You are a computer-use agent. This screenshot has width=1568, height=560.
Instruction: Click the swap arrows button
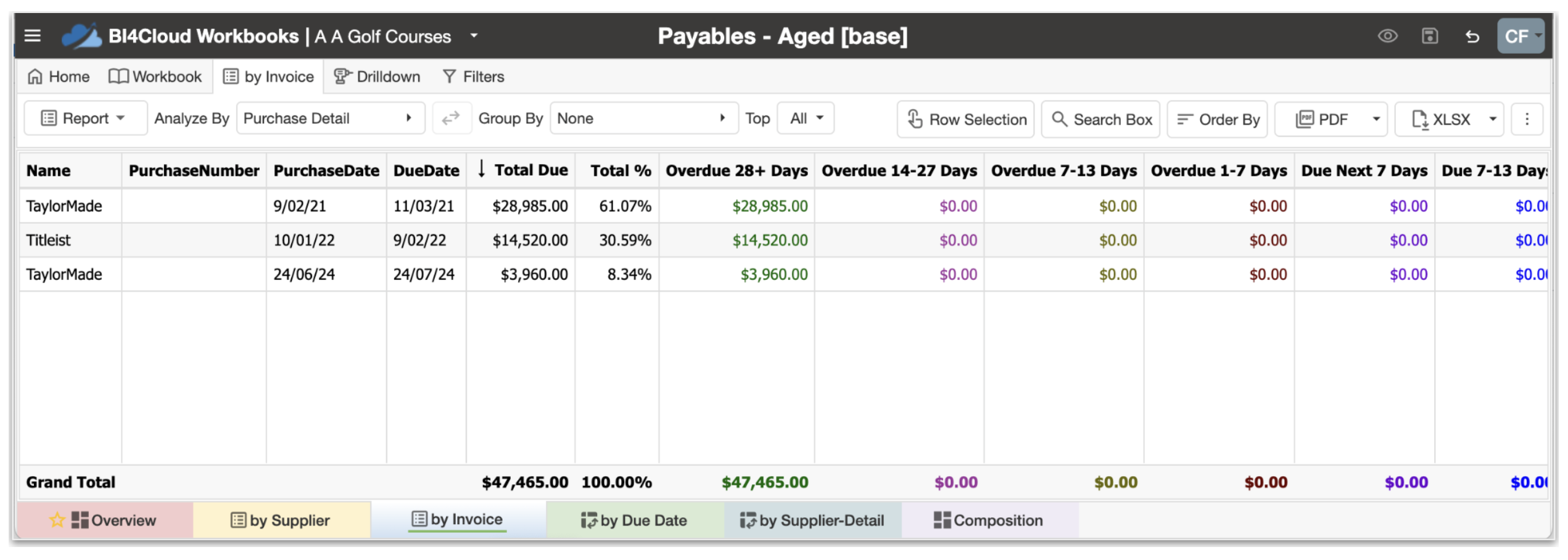pyautogui.click(x=451, y=118)
